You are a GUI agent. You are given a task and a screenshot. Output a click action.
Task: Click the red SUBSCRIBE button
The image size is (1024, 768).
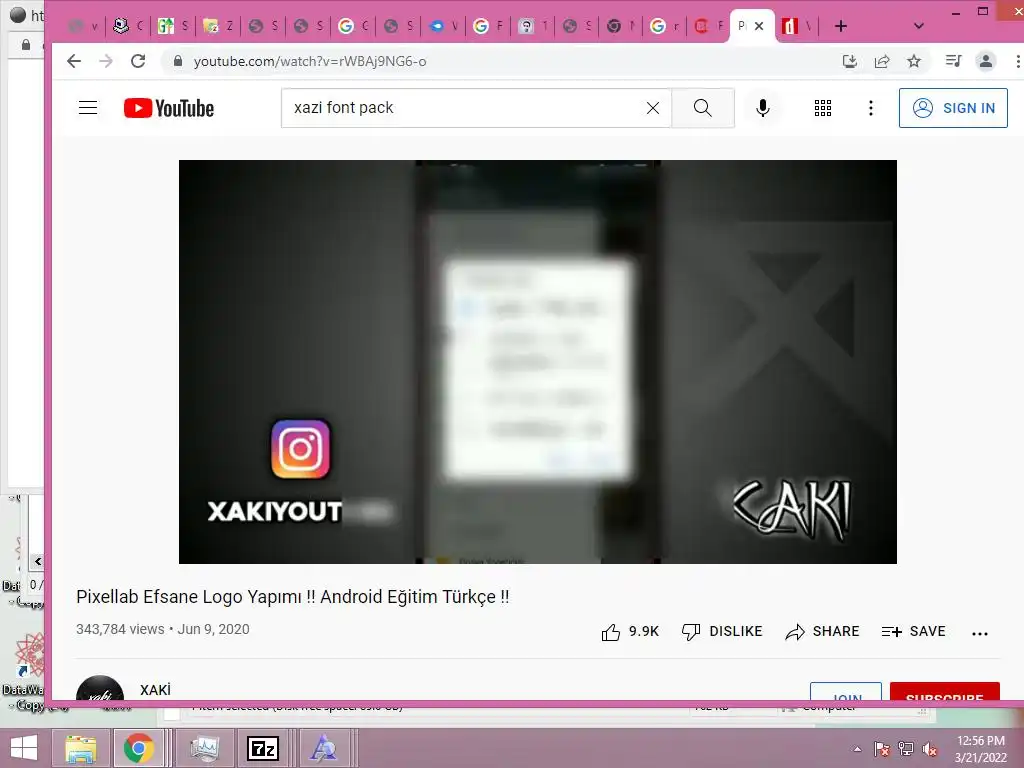(944, 692)
